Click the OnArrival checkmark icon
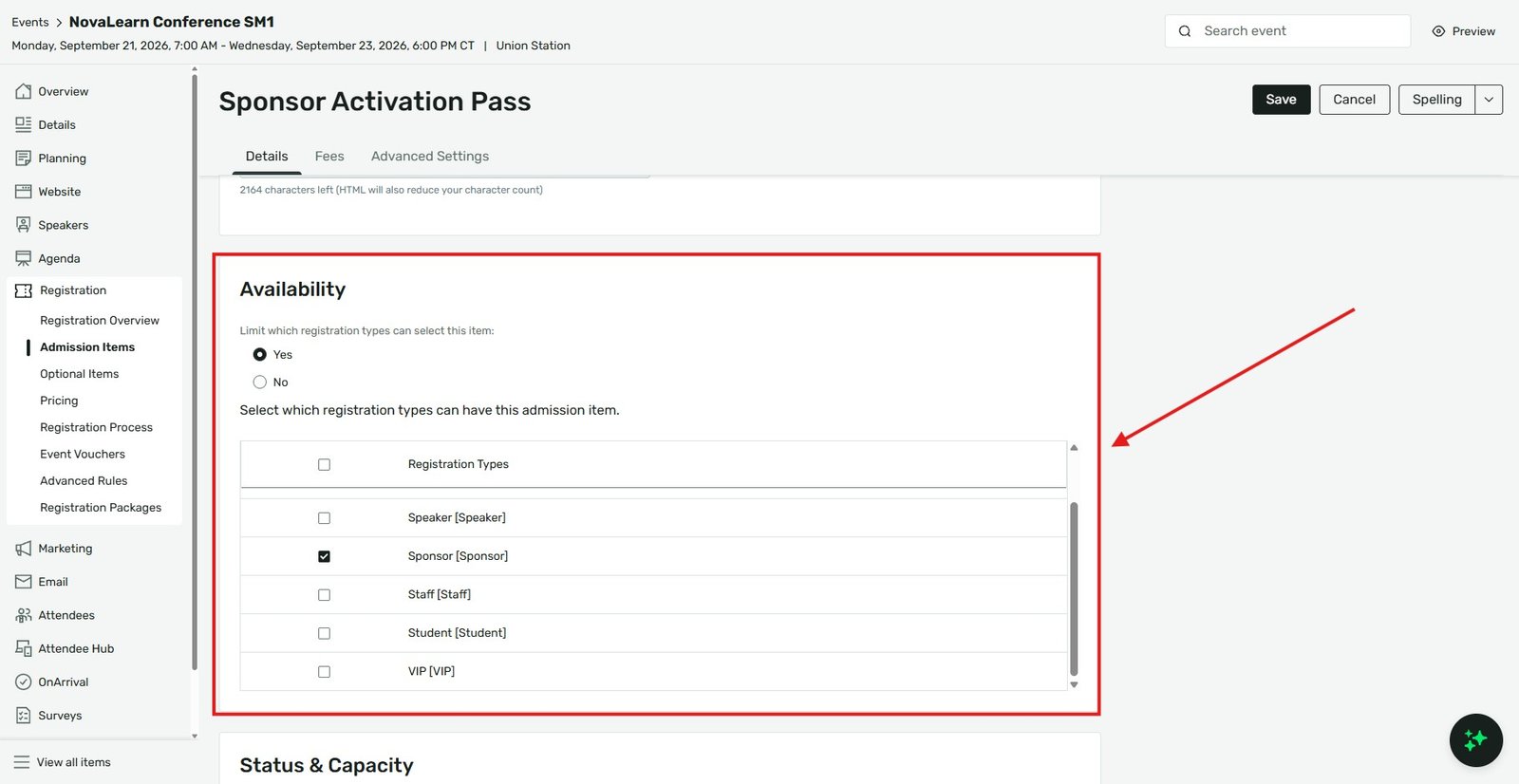Image resolution: width=1519 pixels, height=784 pixels. 24,681
